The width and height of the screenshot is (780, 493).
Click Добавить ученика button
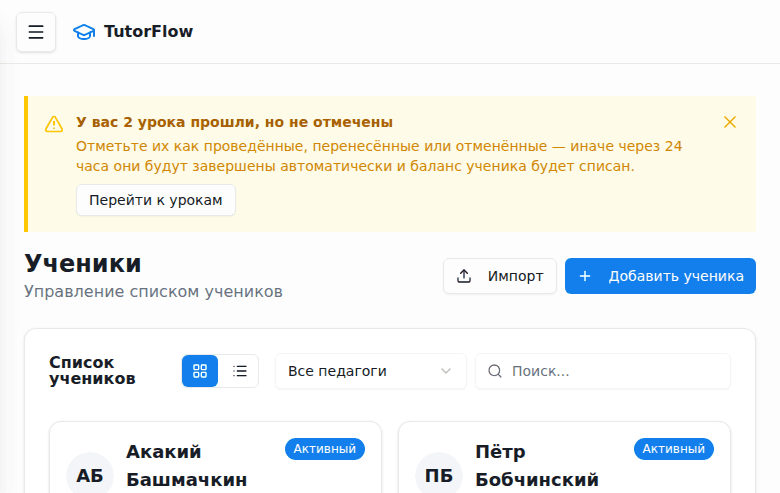pyautogui.click(x=660, y=276)
